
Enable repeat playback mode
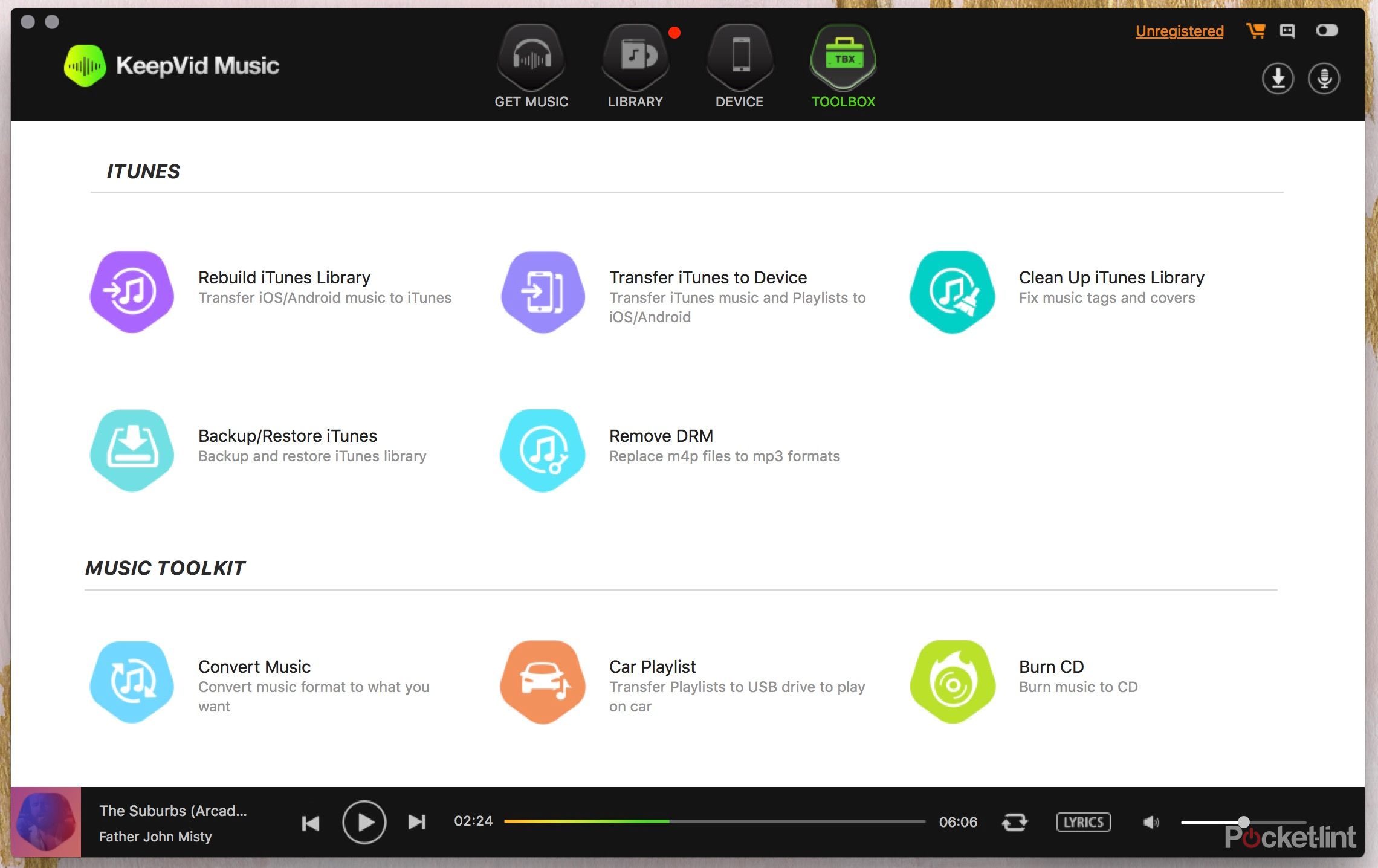1015,822
